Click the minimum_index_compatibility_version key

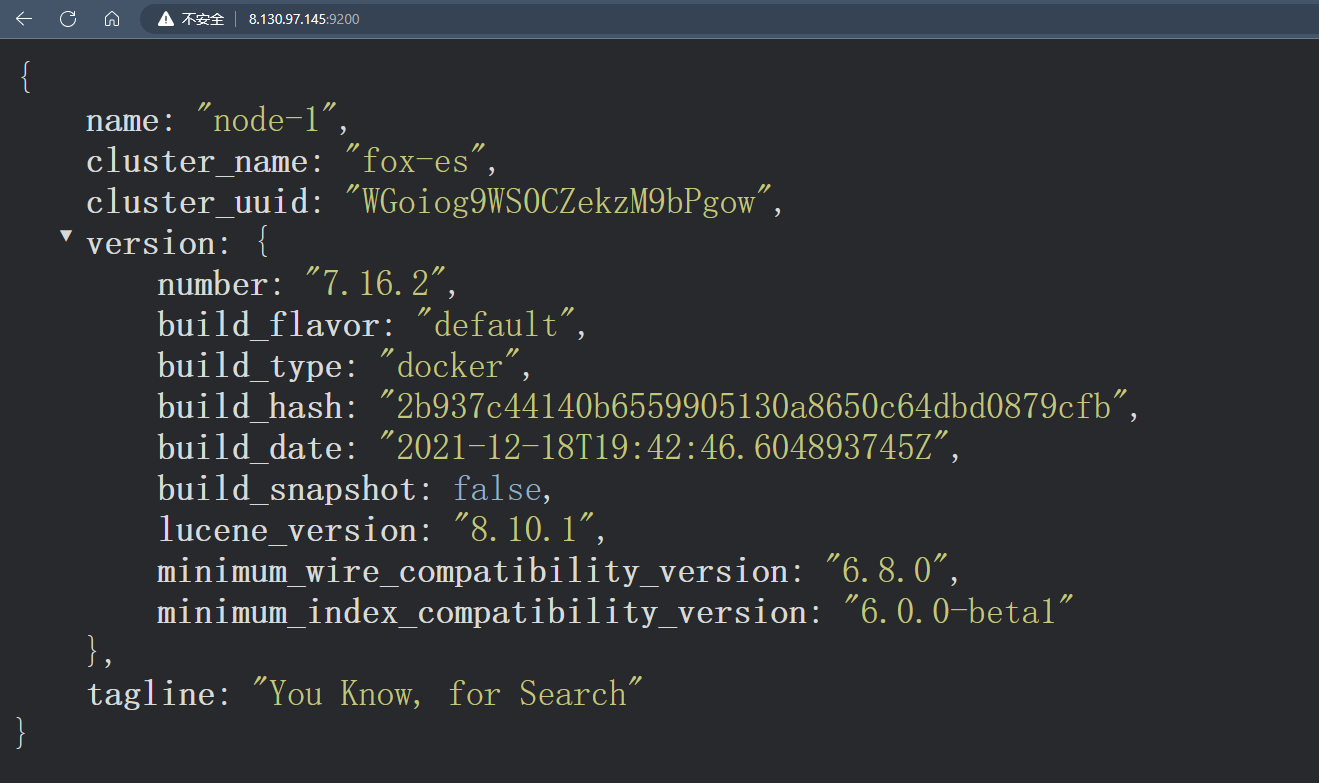point(481,613)
